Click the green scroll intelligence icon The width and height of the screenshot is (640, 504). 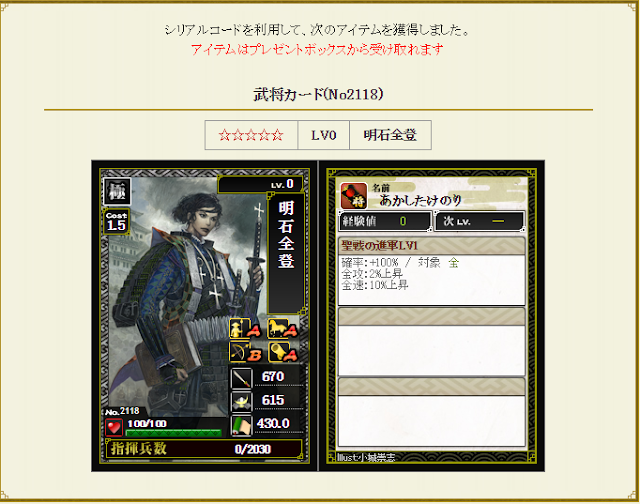pos(241,425)
